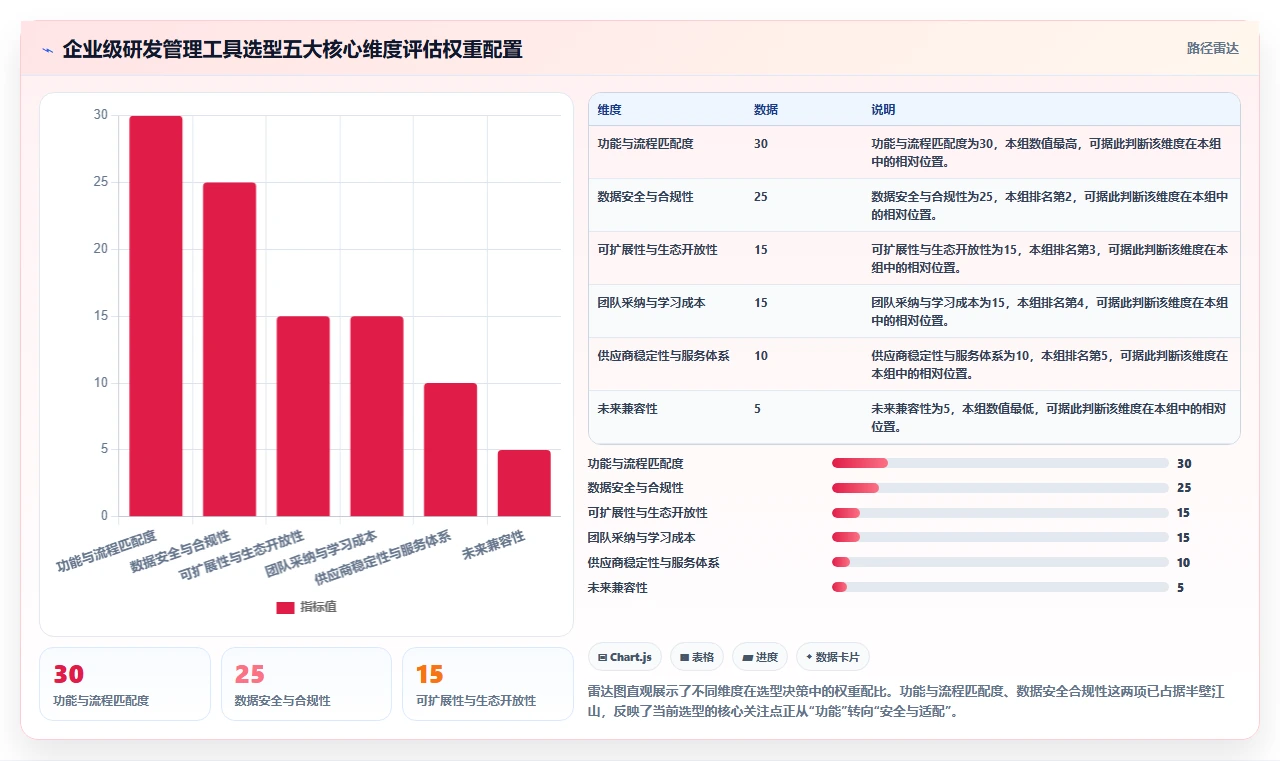Viewport: 1280px width, 761px height.
Task: Open the stat card showing 30
Action: [x=125, y=684]
